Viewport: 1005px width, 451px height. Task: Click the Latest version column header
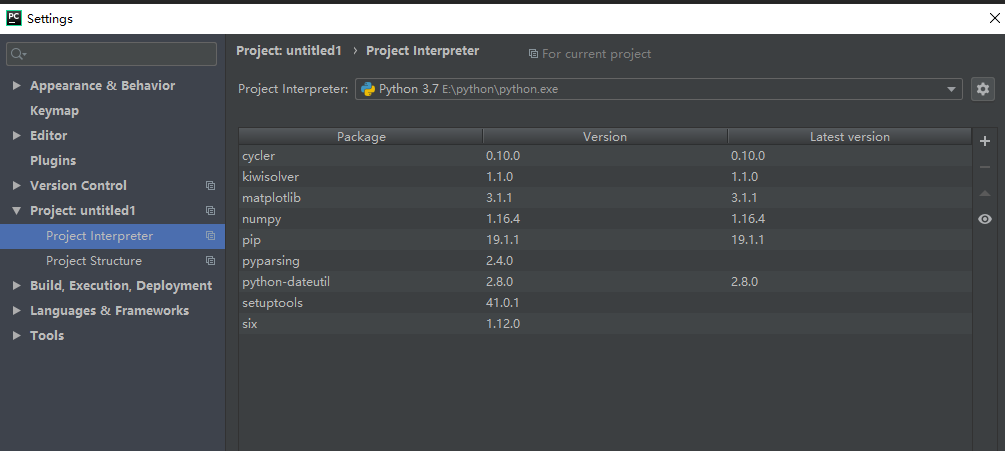point(850,136)
